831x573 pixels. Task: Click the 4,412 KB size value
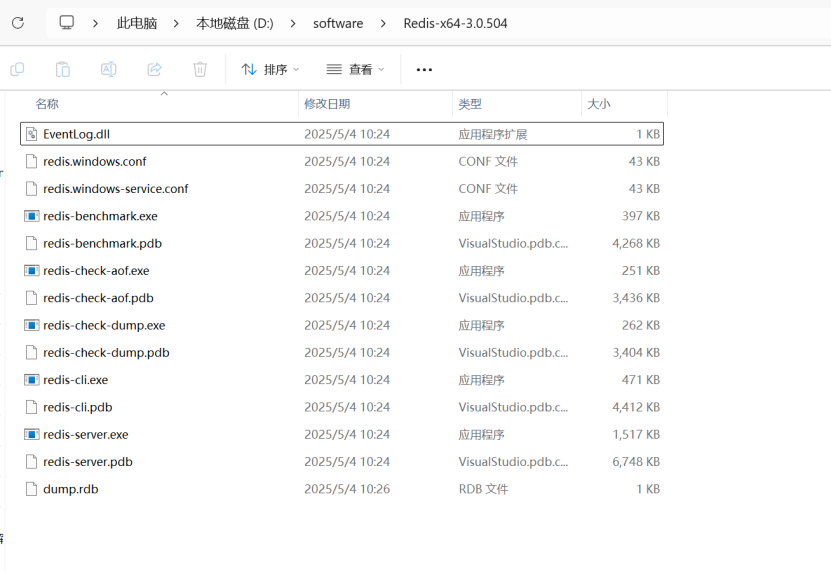[x=636, y=407]
